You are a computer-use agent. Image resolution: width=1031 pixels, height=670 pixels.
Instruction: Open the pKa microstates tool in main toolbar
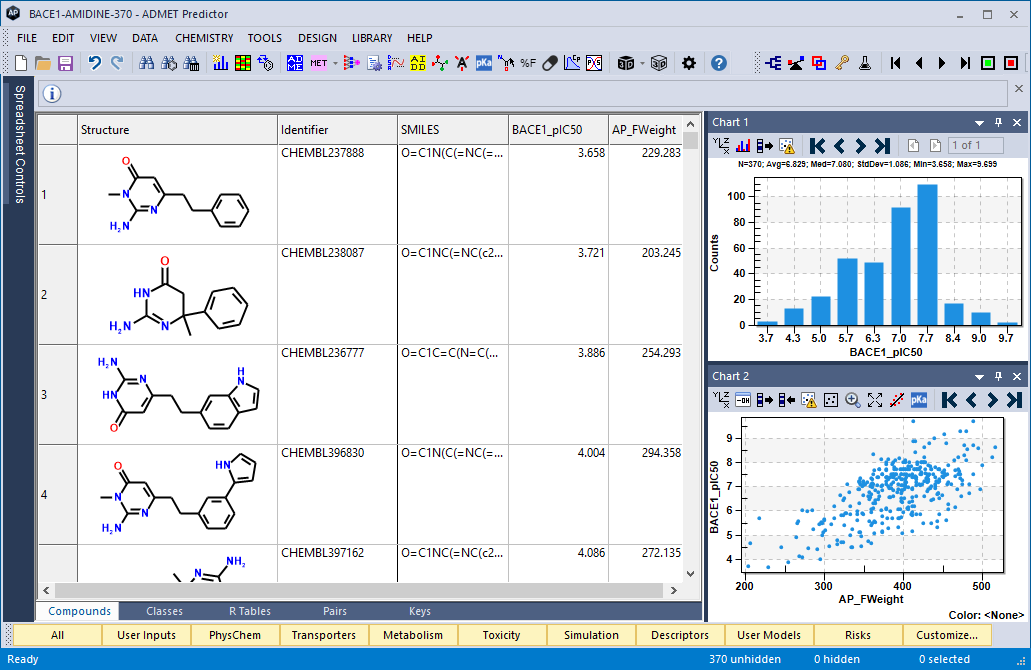[484, 63]
